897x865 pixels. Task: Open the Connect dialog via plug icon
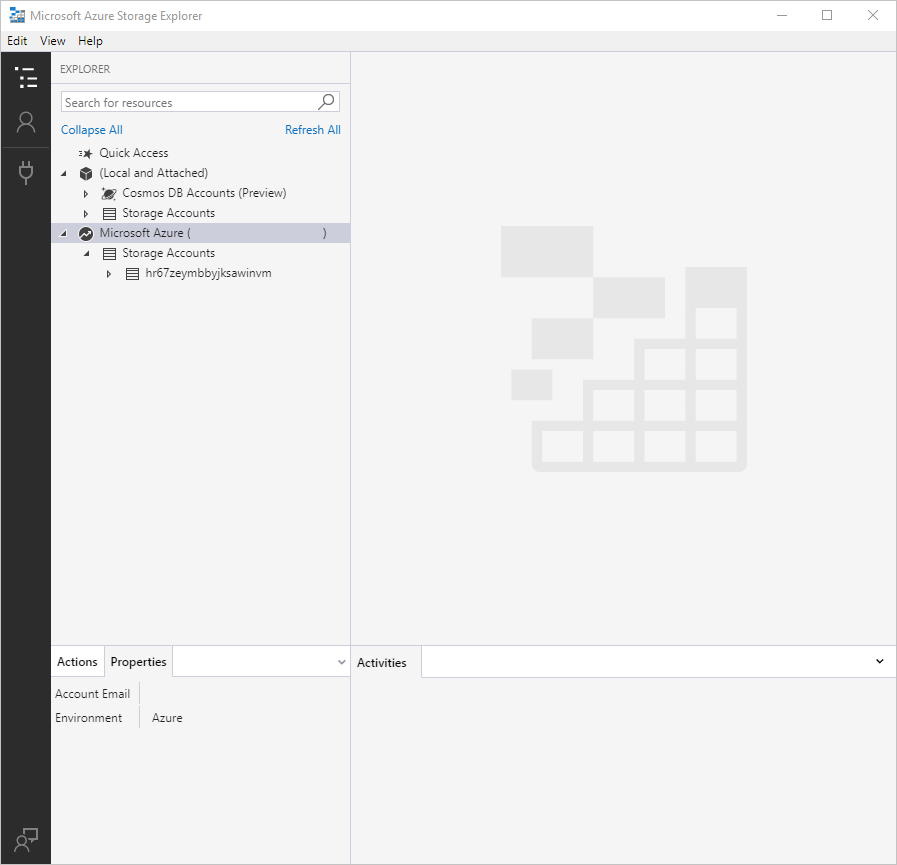[x=26, y=170]
